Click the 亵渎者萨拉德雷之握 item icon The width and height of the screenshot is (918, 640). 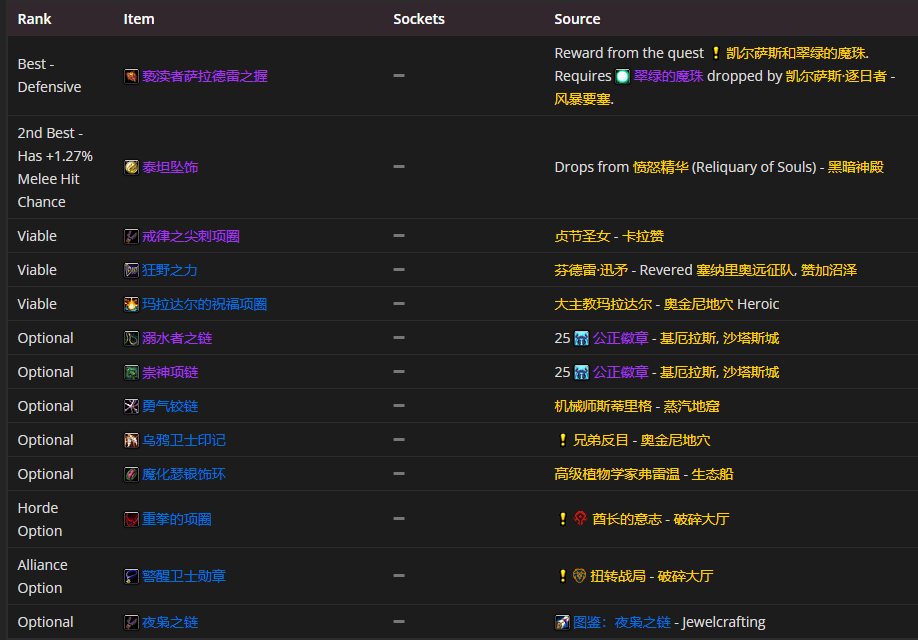click(131, 75)
